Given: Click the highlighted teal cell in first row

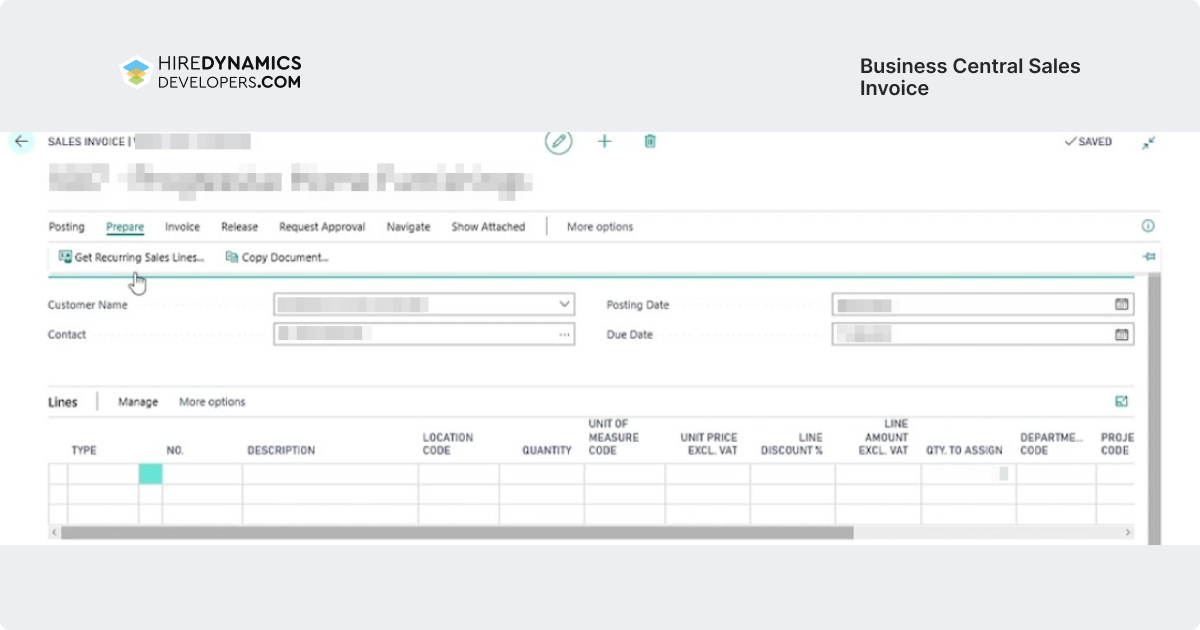Looking at the screenshot, I should pyautogui.click(x=150, y=474).
